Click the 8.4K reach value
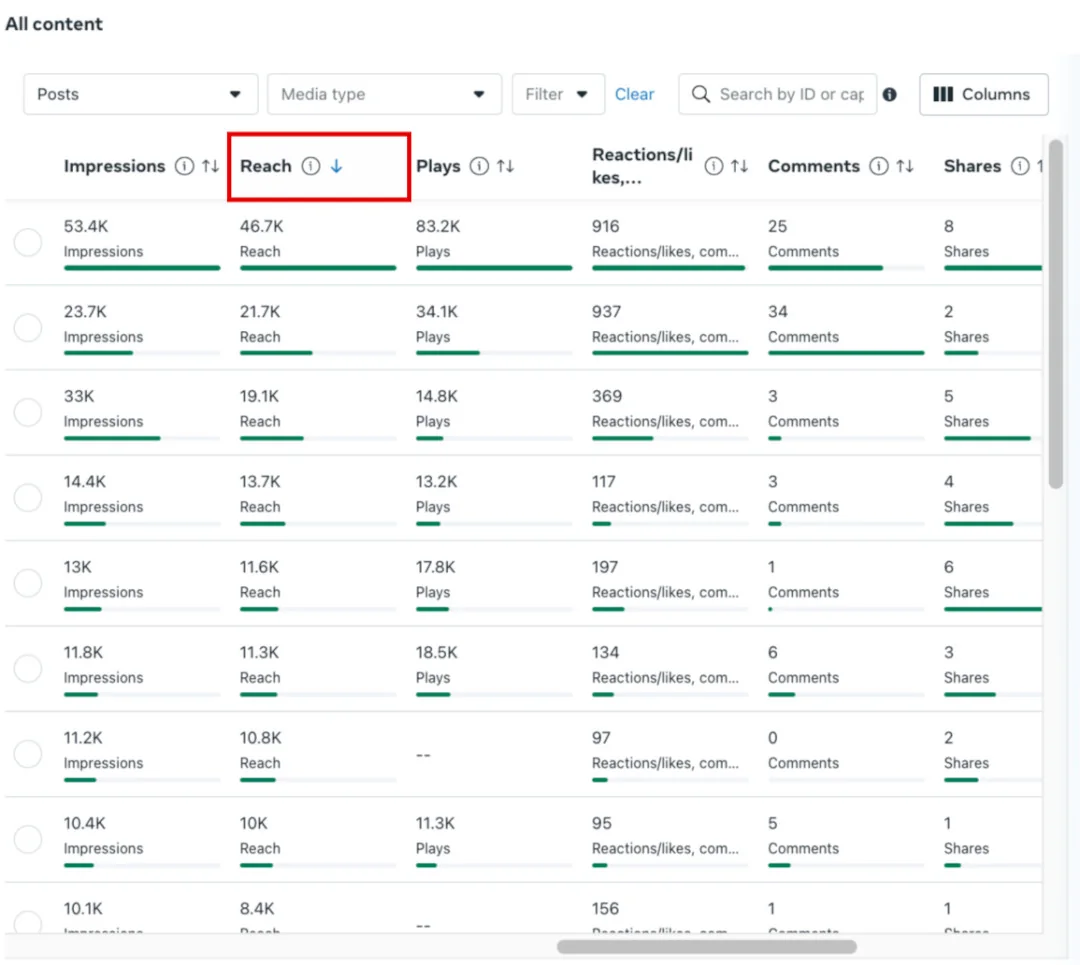 click(x=257, y=909)
